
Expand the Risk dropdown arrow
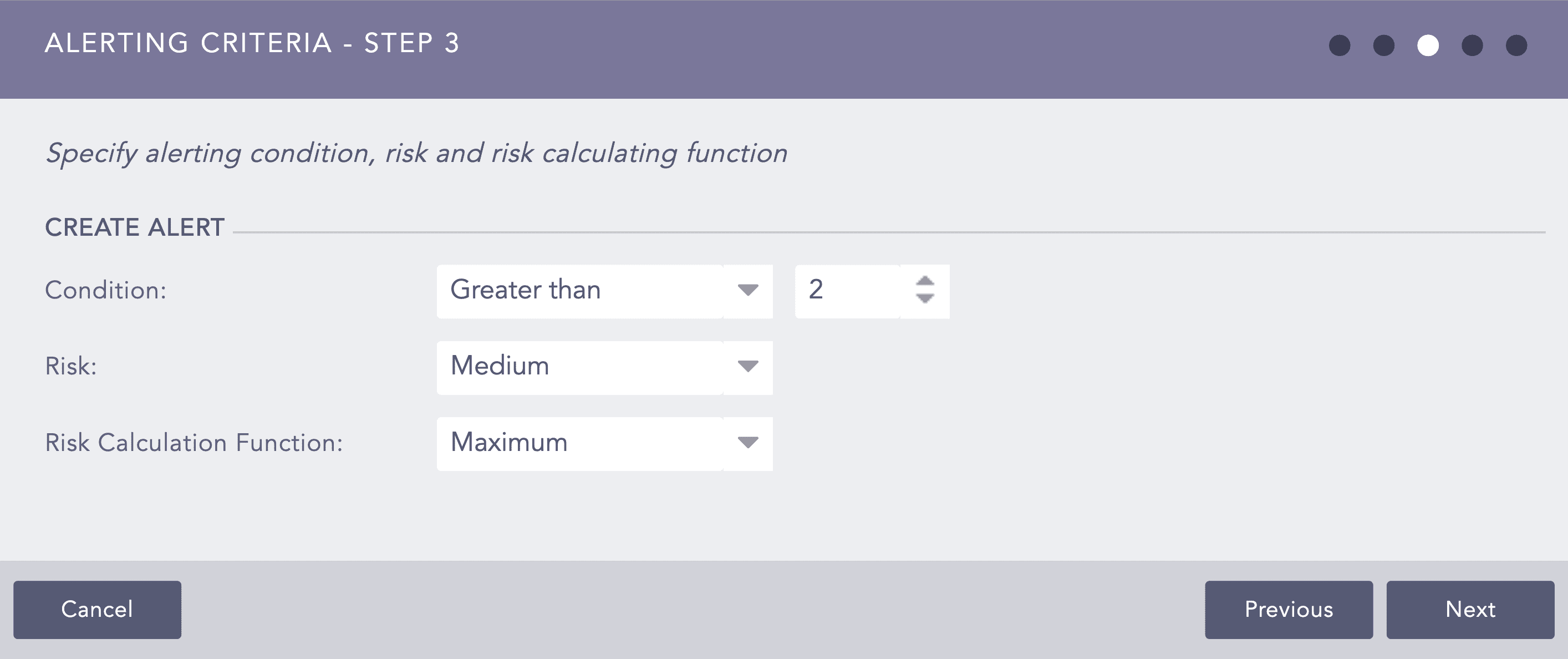pos(747,367)
